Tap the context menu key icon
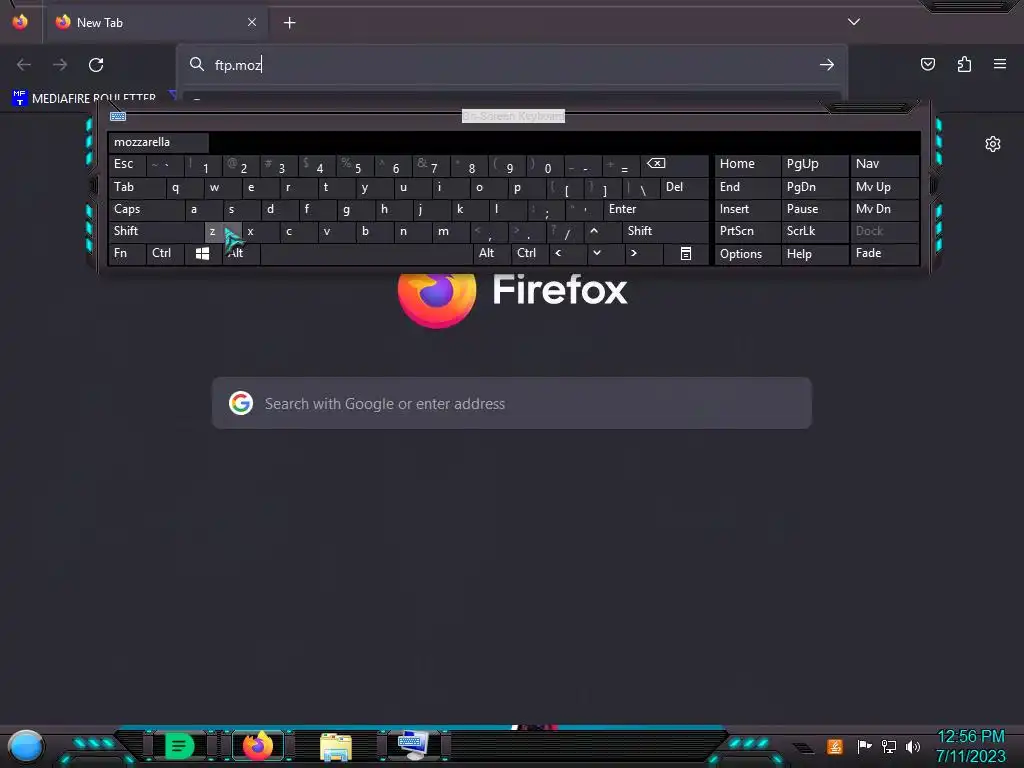1024x768 pixels. point(686,253)
